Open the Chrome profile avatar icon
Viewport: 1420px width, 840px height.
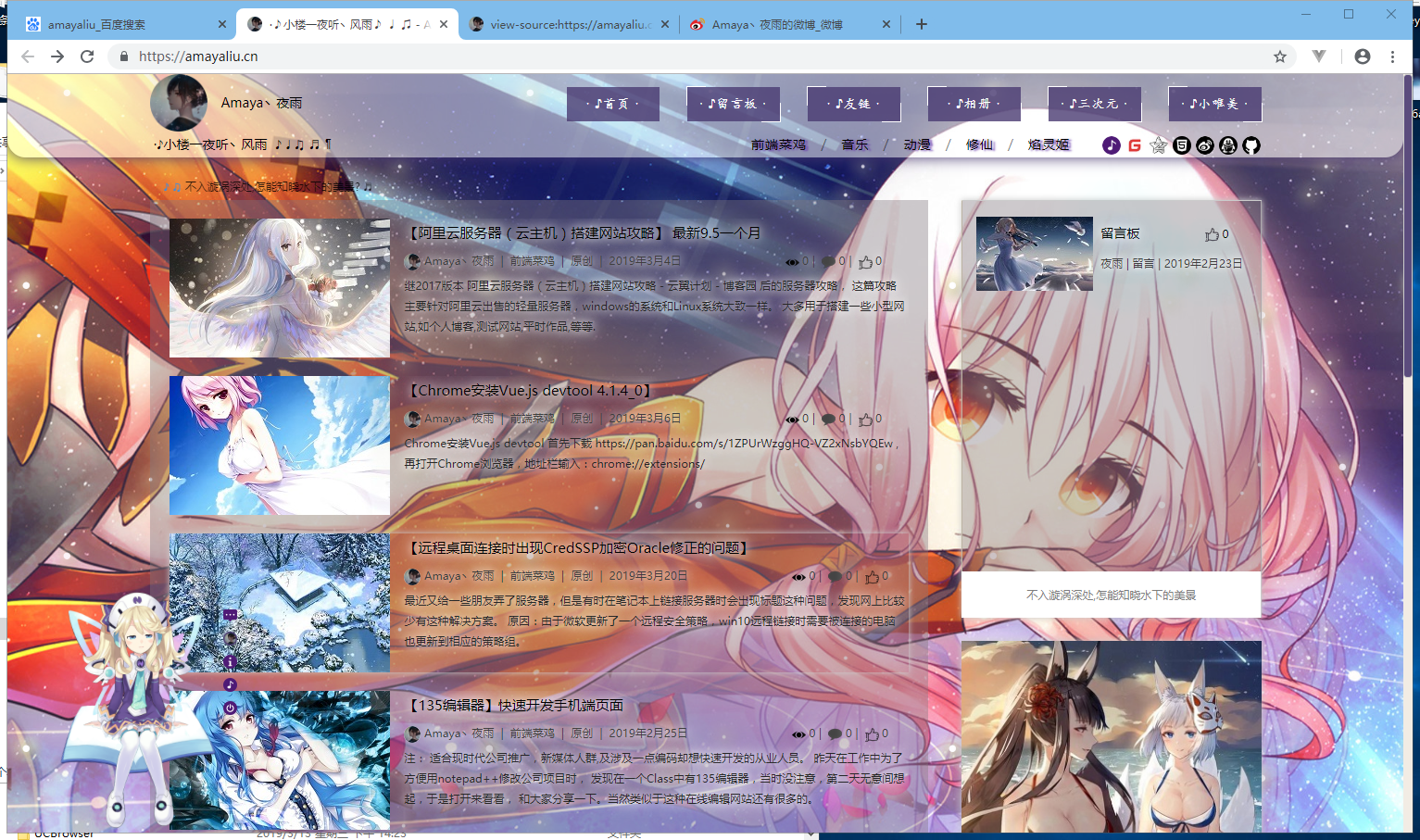[1362, 56]
